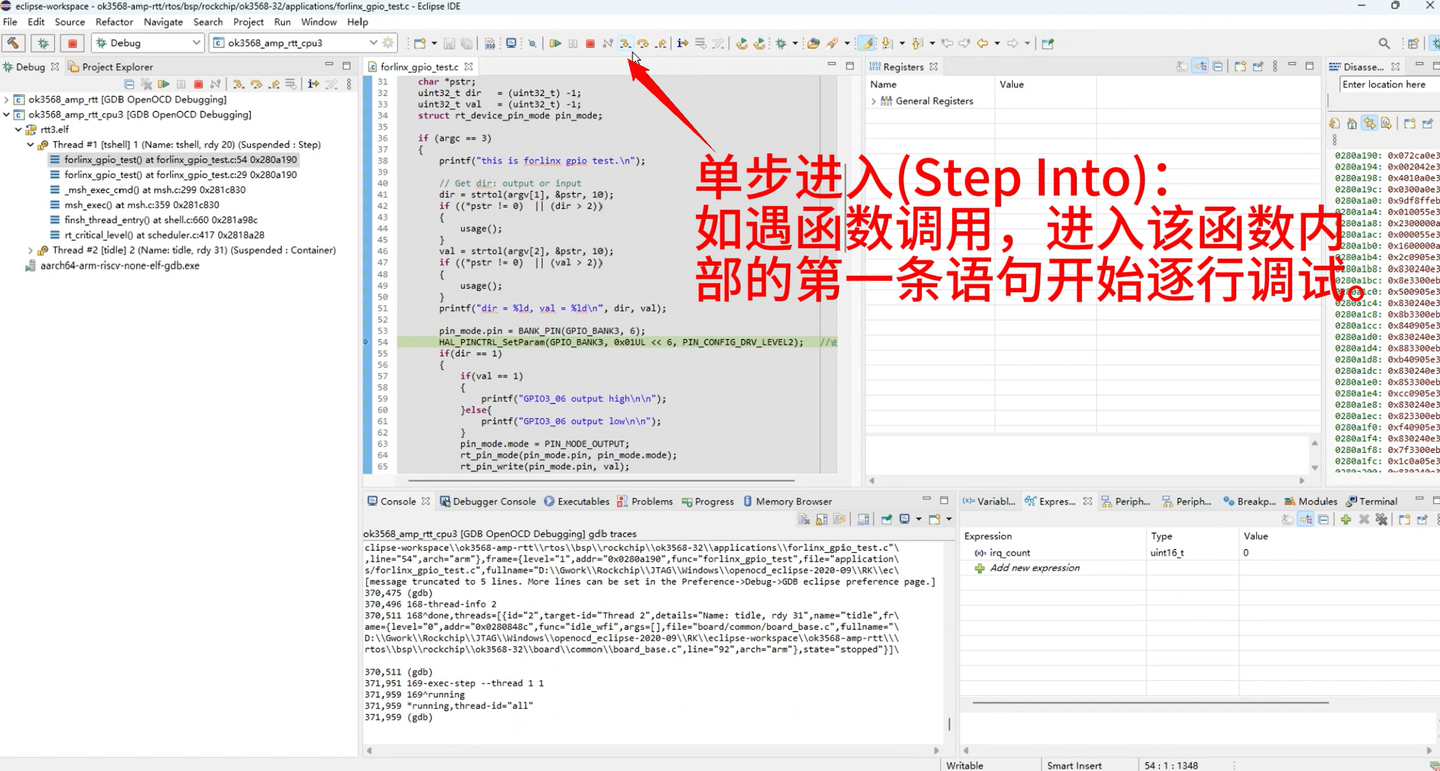Open the Display Selected Console dropdown
Image resolution: width=1440 pixels, height=771 pixels.
(x=918, y=520)
